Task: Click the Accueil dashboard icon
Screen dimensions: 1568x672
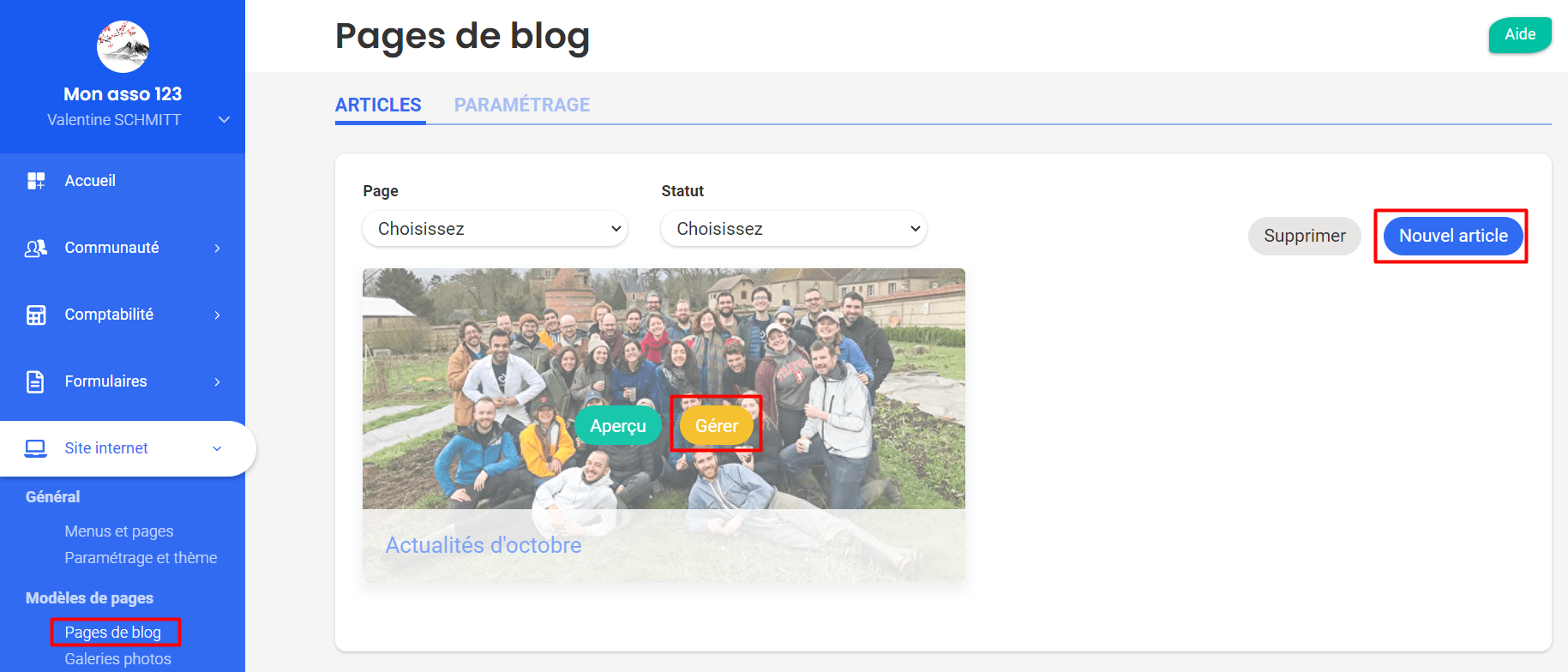Action: (x=36, y=181)
